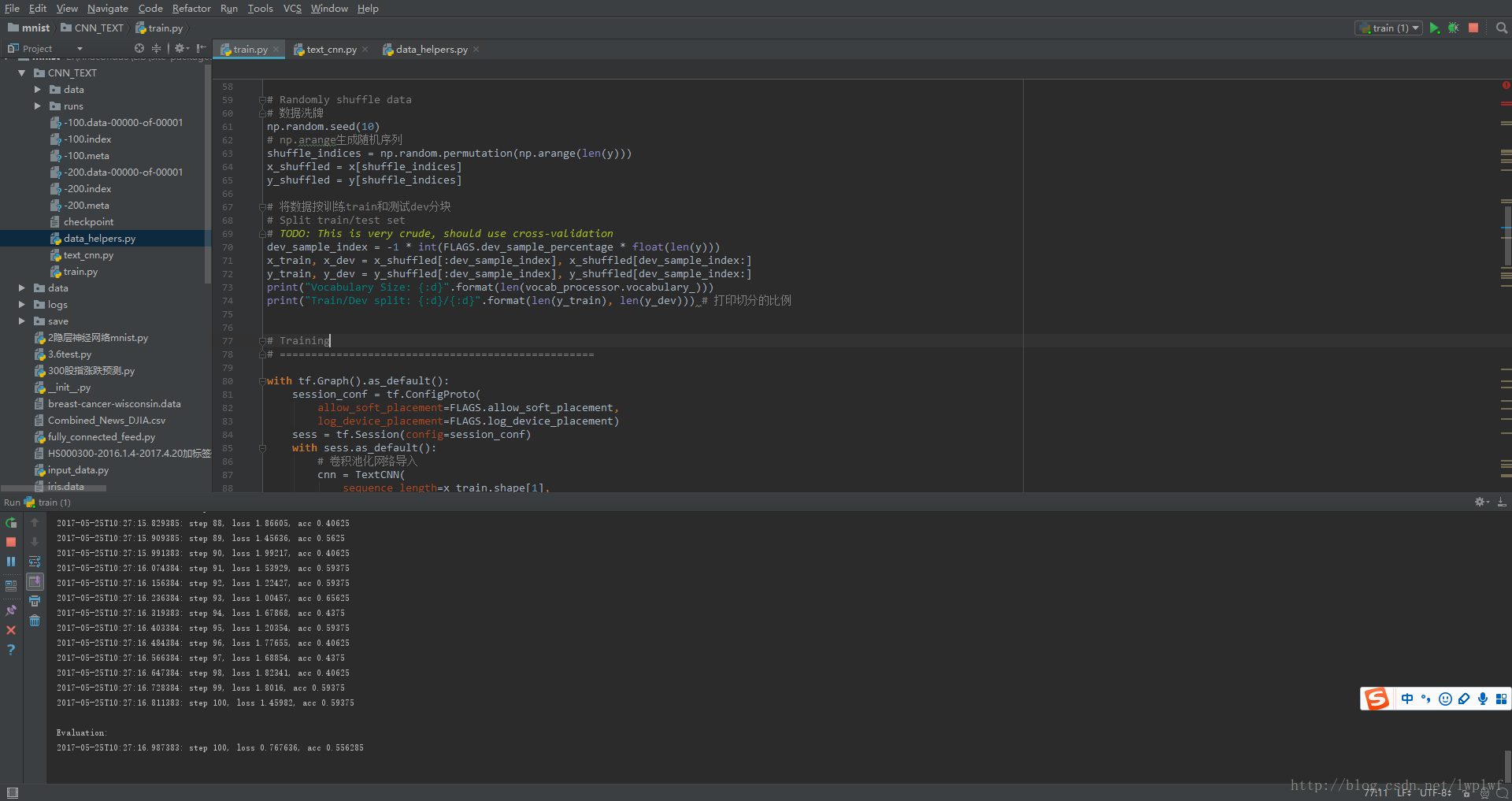Print the console output using printer icon
The height and width of the screenshot is (801, 1512).
35,601
